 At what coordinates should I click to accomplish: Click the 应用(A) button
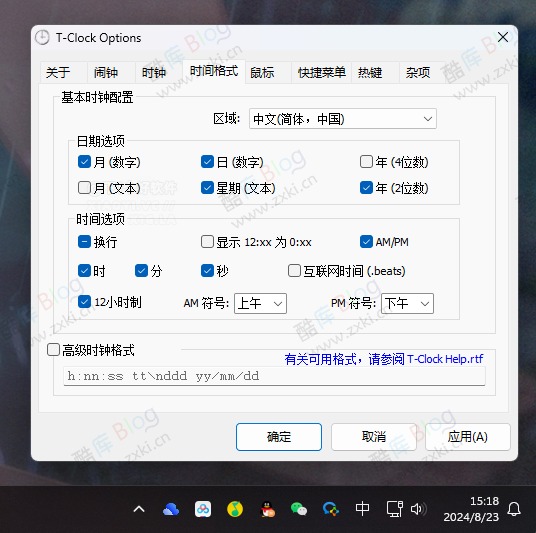468,437
